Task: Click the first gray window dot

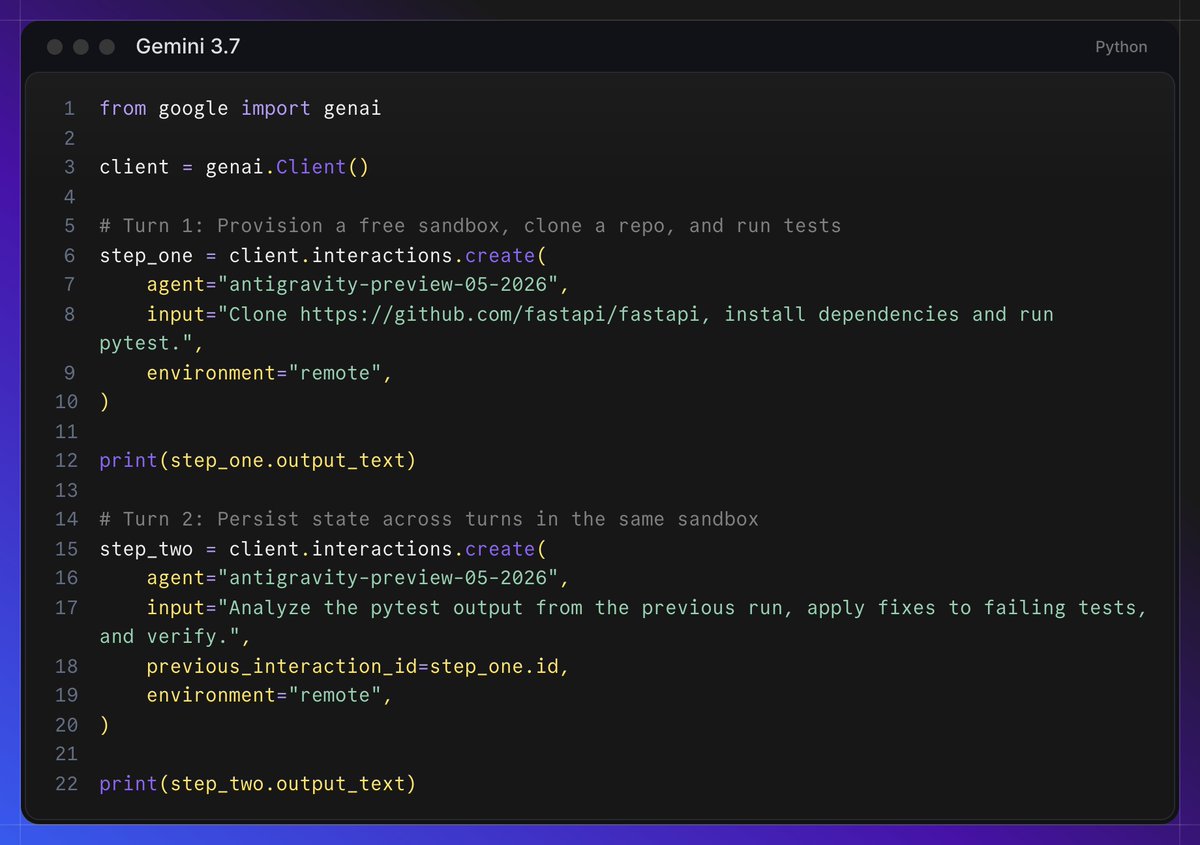Action: (x=54, y=47)
